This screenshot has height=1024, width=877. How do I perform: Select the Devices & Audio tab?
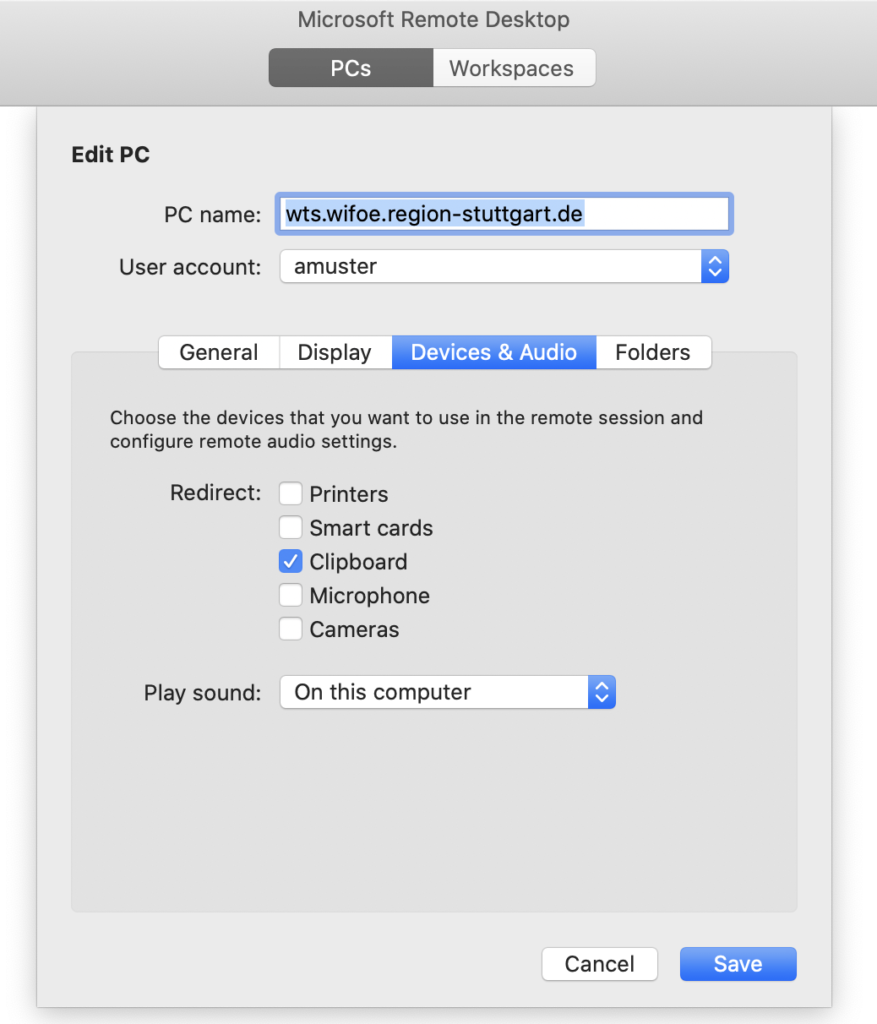494,352
